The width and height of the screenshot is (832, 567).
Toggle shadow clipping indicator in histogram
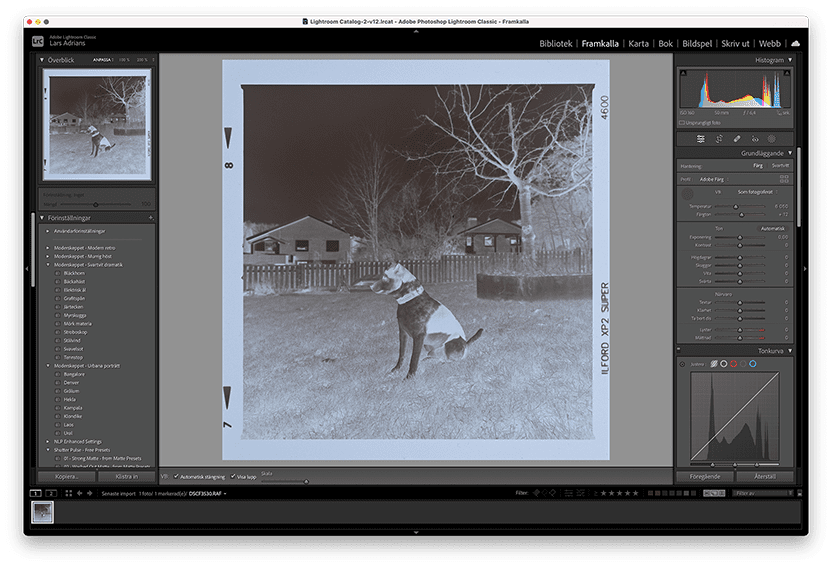(x=683, y=73)
